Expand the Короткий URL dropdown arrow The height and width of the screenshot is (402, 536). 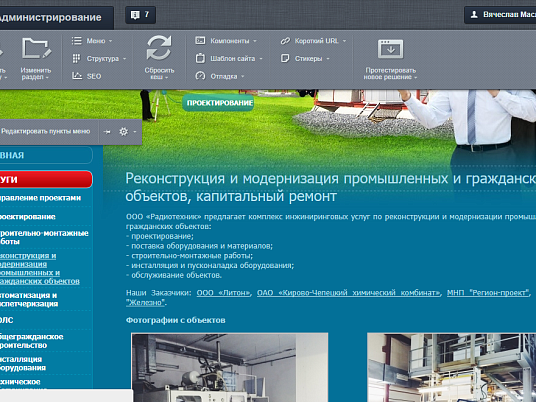(344, 41)
